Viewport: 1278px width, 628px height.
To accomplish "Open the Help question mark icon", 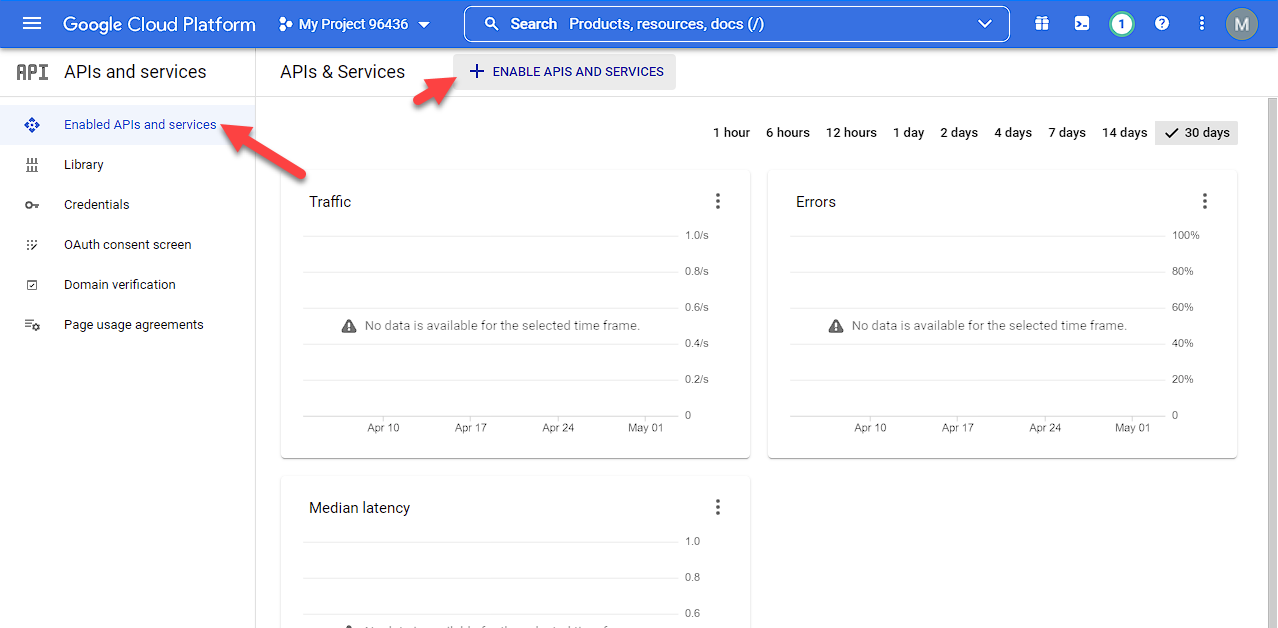I will 1162,24.
